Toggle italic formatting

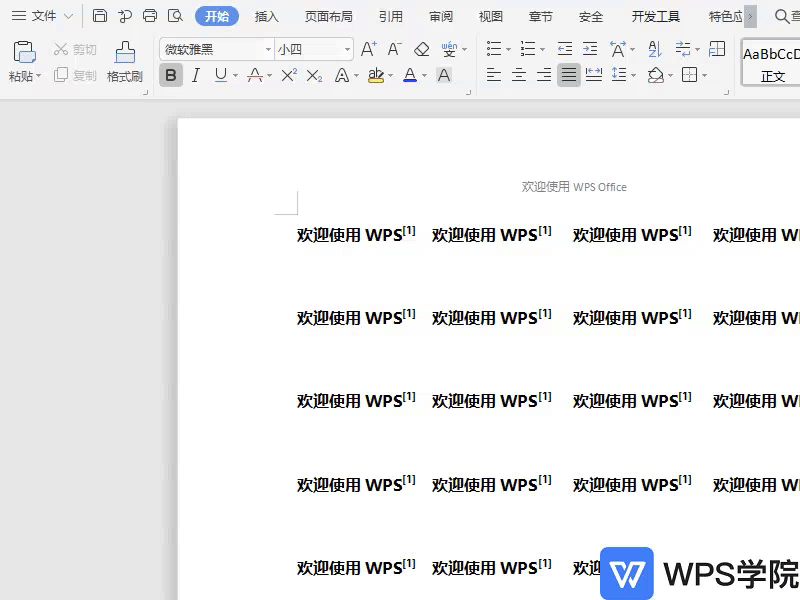click(196, 75)
